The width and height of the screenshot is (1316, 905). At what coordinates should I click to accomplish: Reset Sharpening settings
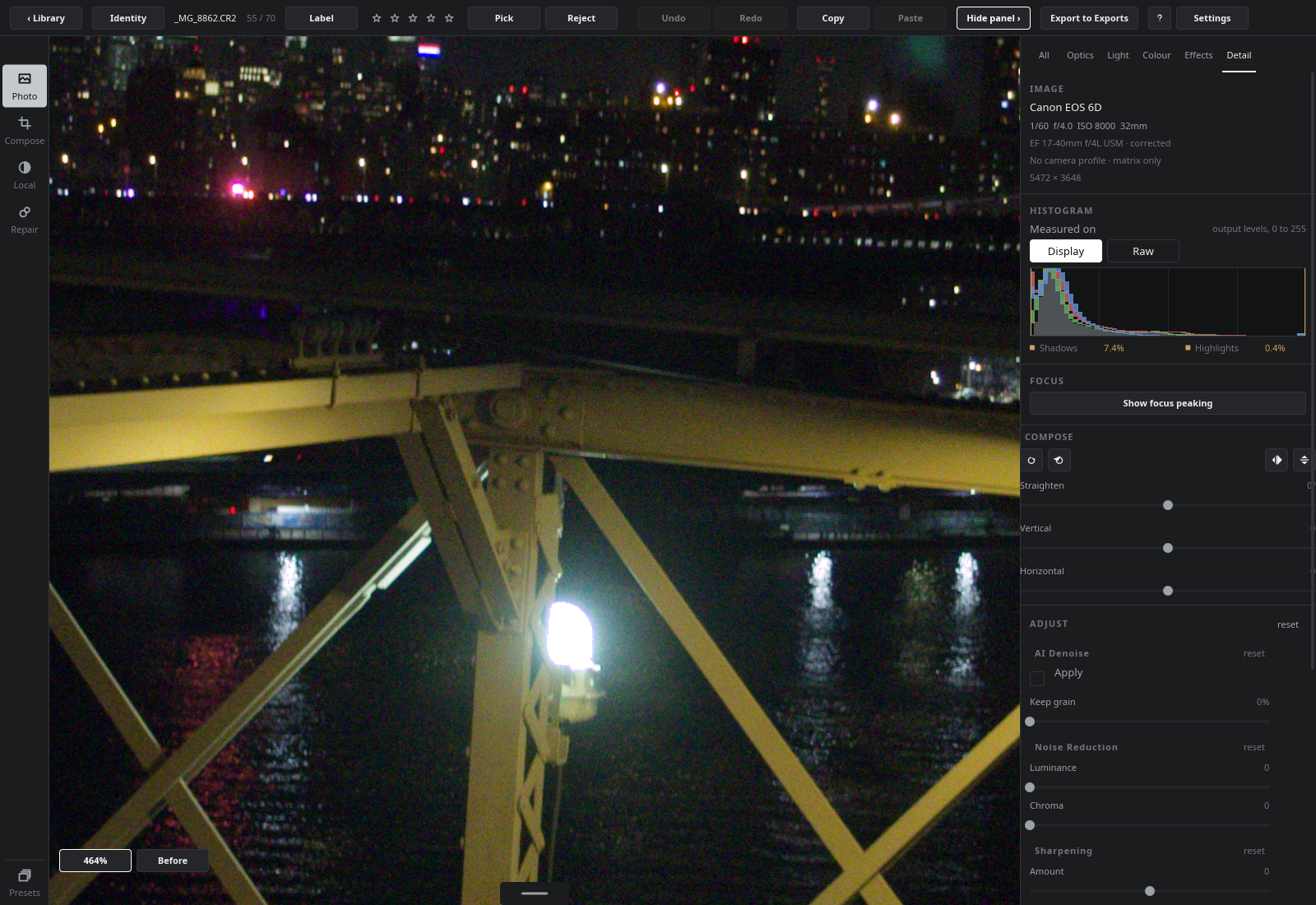(x=1254, y=851)
